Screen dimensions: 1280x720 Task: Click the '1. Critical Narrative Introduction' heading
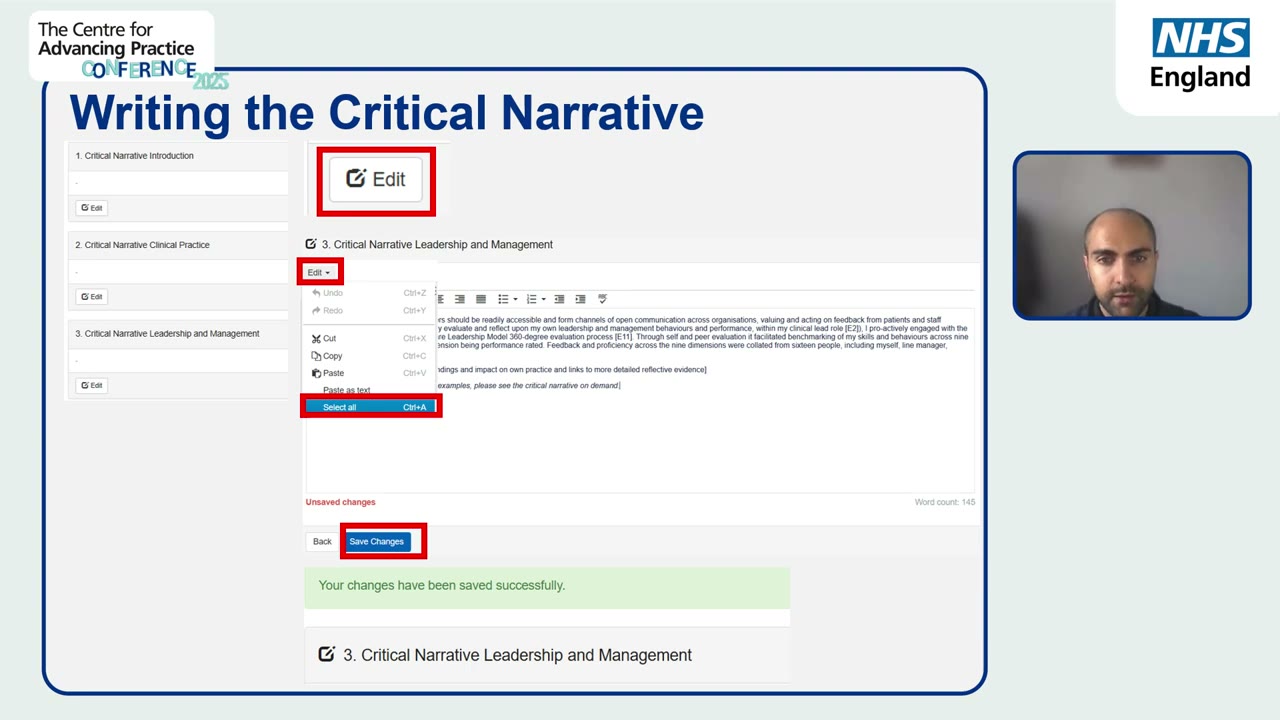[x=135, y=156]
